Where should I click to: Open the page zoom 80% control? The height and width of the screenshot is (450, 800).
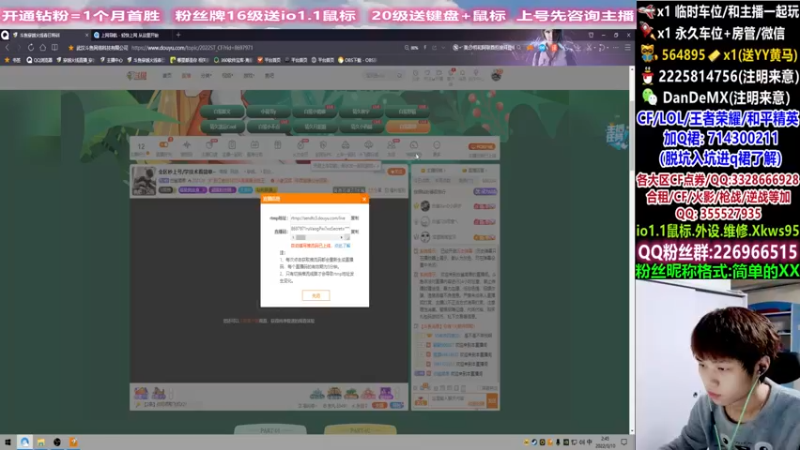pyautogui.click(x=411, y=47)
